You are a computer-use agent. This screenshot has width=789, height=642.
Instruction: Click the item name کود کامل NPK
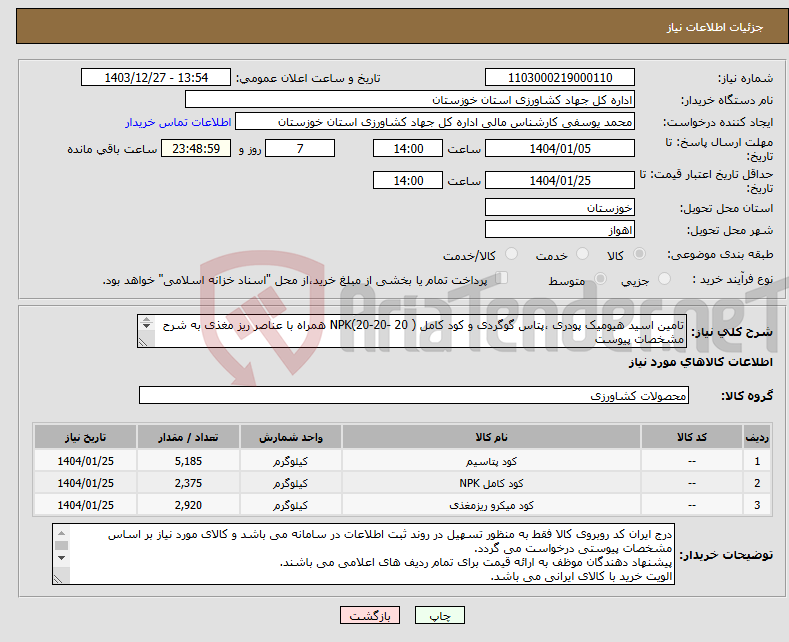(x=491, y=484)
